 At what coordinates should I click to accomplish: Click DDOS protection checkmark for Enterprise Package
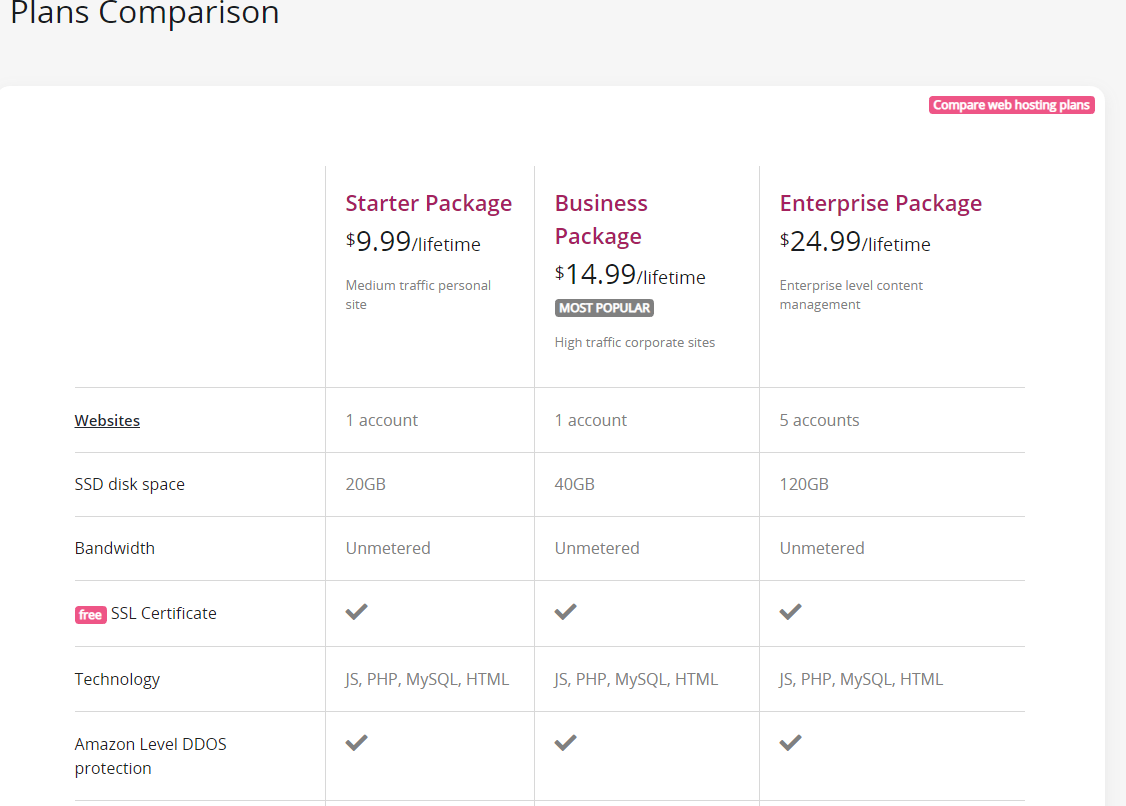click(x=790, y=742)
